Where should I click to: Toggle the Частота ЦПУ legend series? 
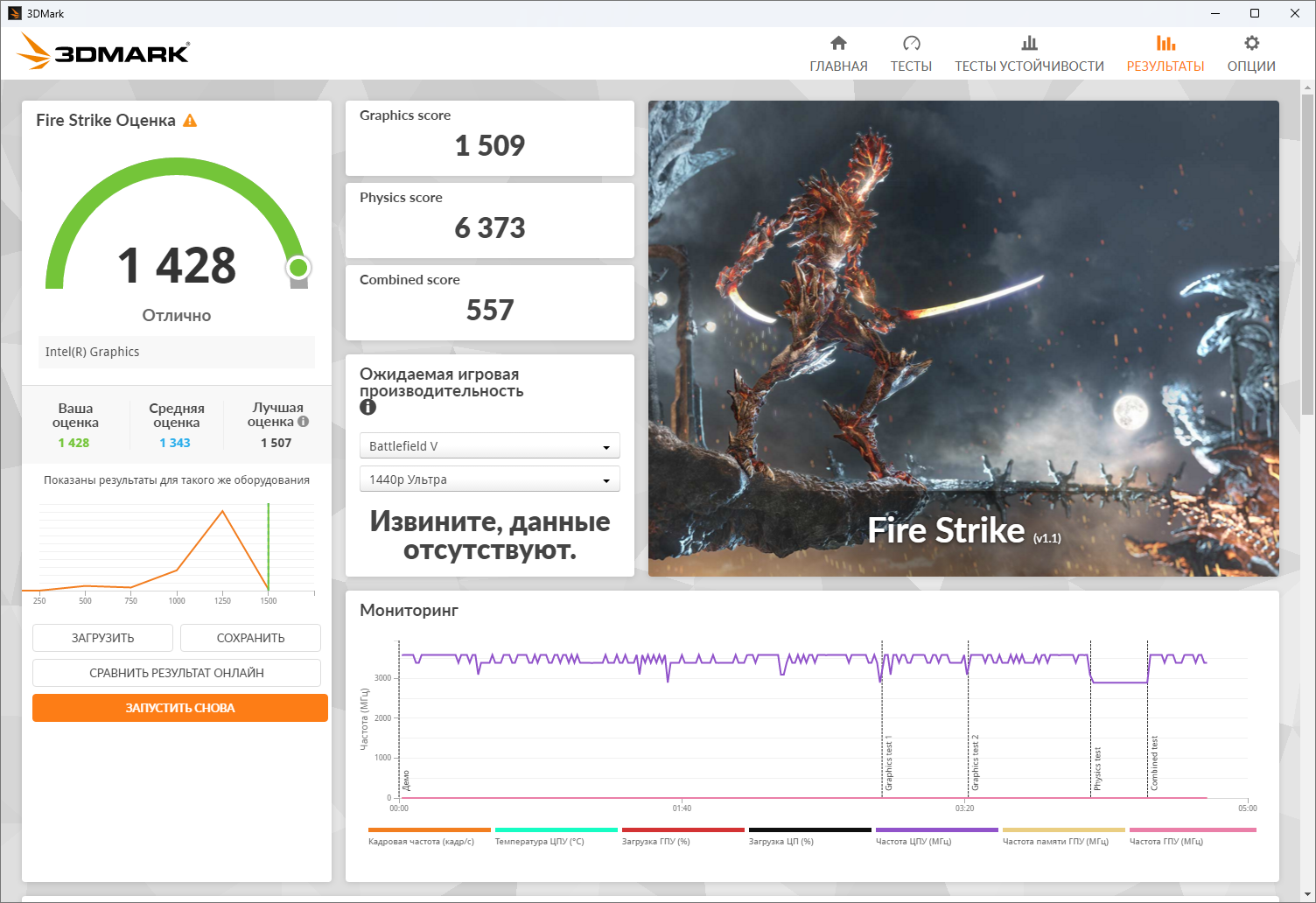tap(913, 841)
